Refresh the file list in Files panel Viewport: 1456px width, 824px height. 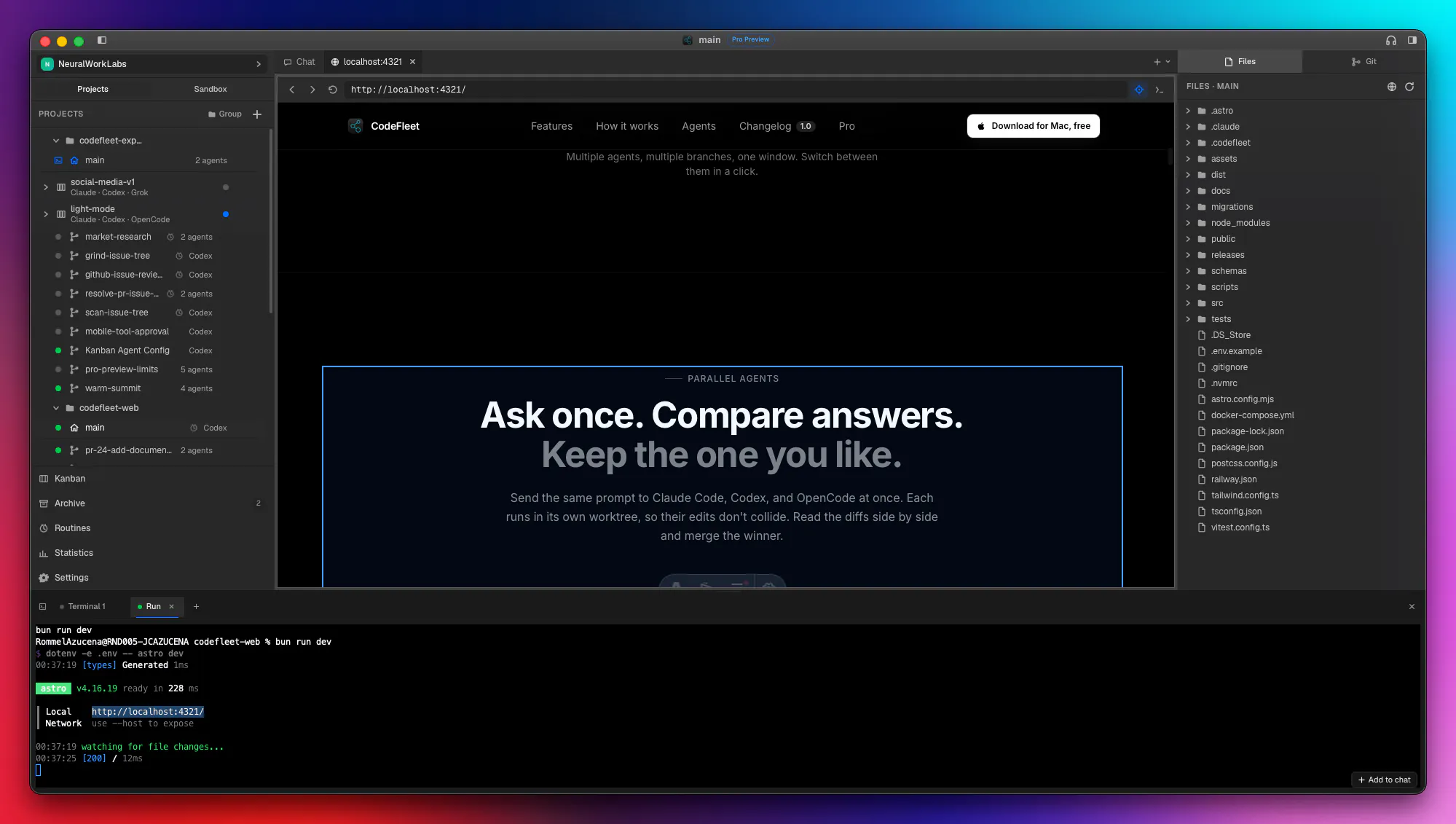pos(1409,87)
